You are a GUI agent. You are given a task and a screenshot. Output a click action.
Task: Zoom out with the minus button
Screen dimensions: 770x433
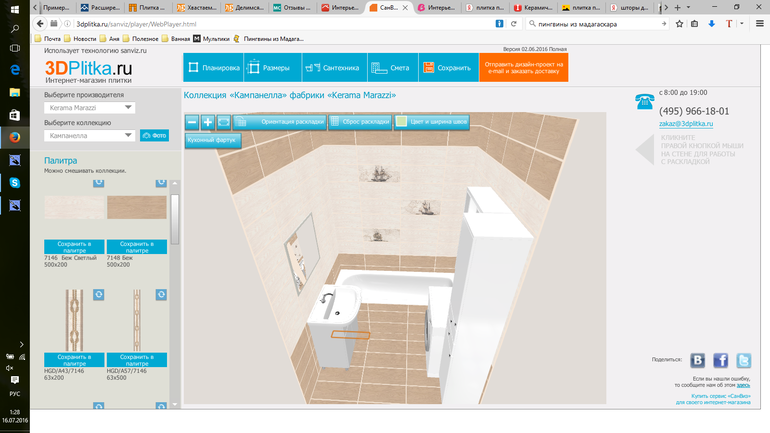(192, 122)
